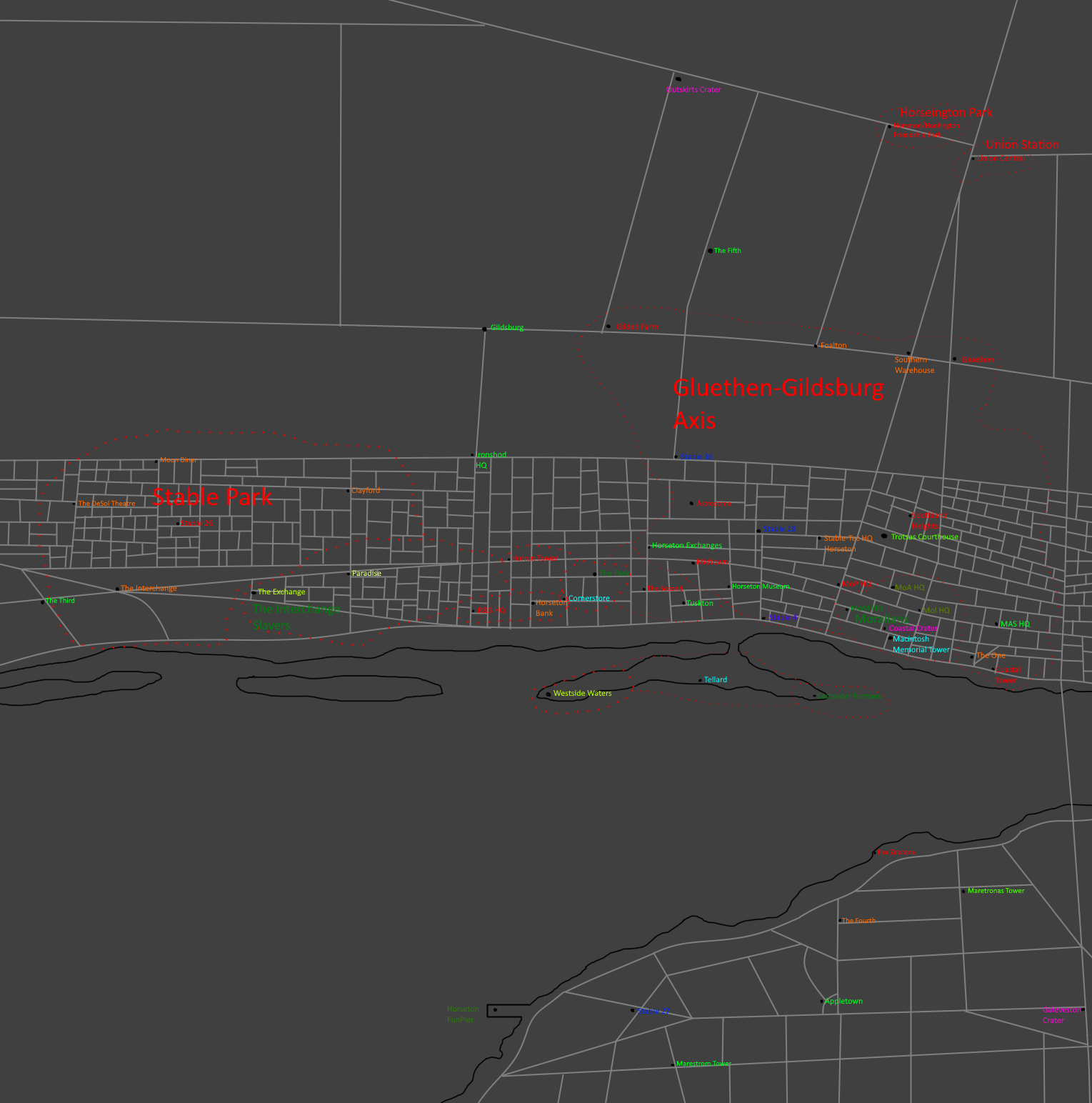This screenshot has height=1103, width=1092.
Task: Select The Fifth location label
Action: pyautogui.click(x=727, y=251)
